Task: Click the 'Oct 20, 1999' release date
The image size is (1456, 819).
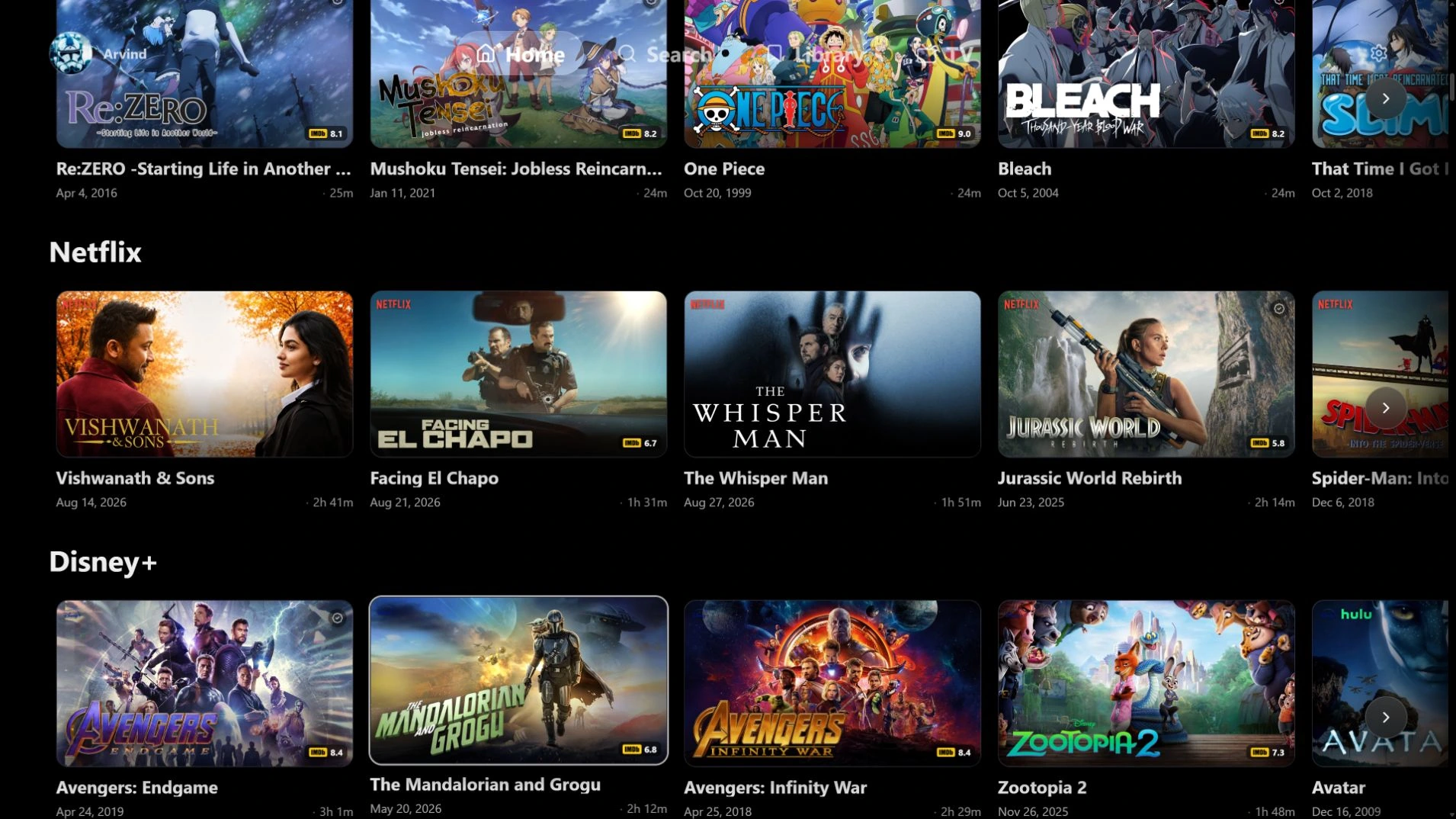Action: click(x=717, y=194)
